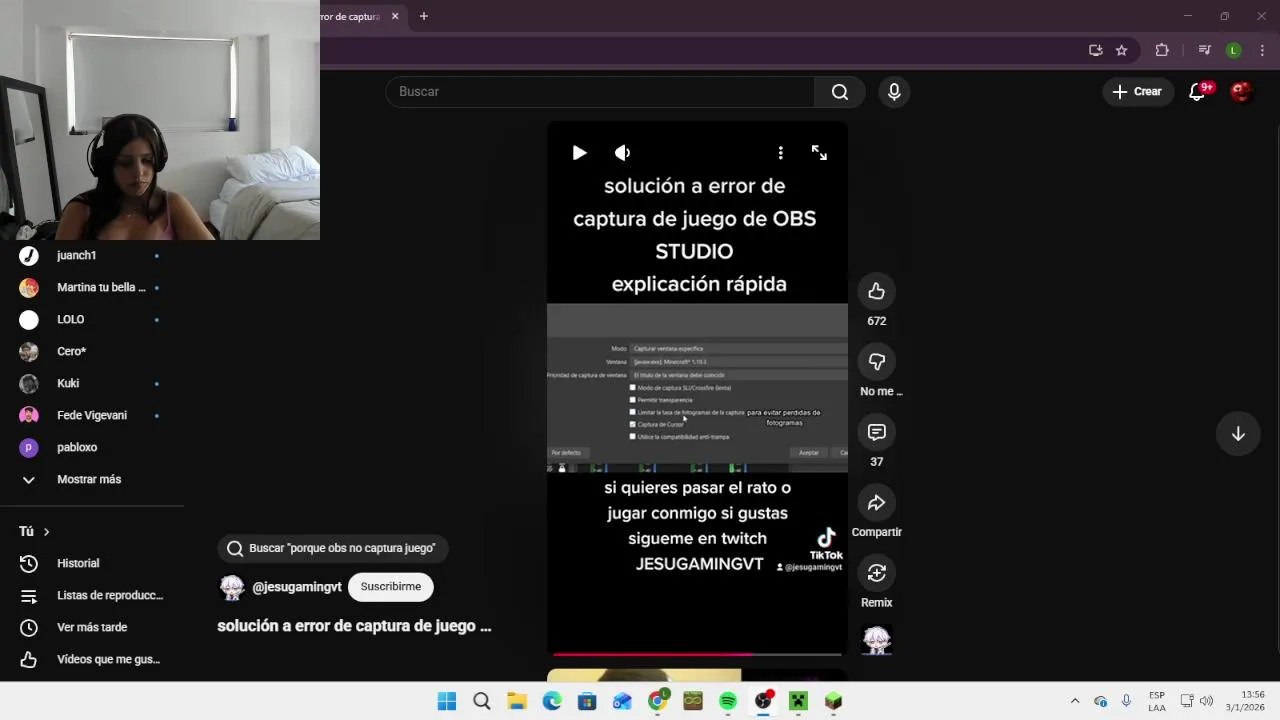This screenshot has width=1280, height=720.
Task: Start voice search with the microphone
Action: pyautogui.click(x=894, y=92)
